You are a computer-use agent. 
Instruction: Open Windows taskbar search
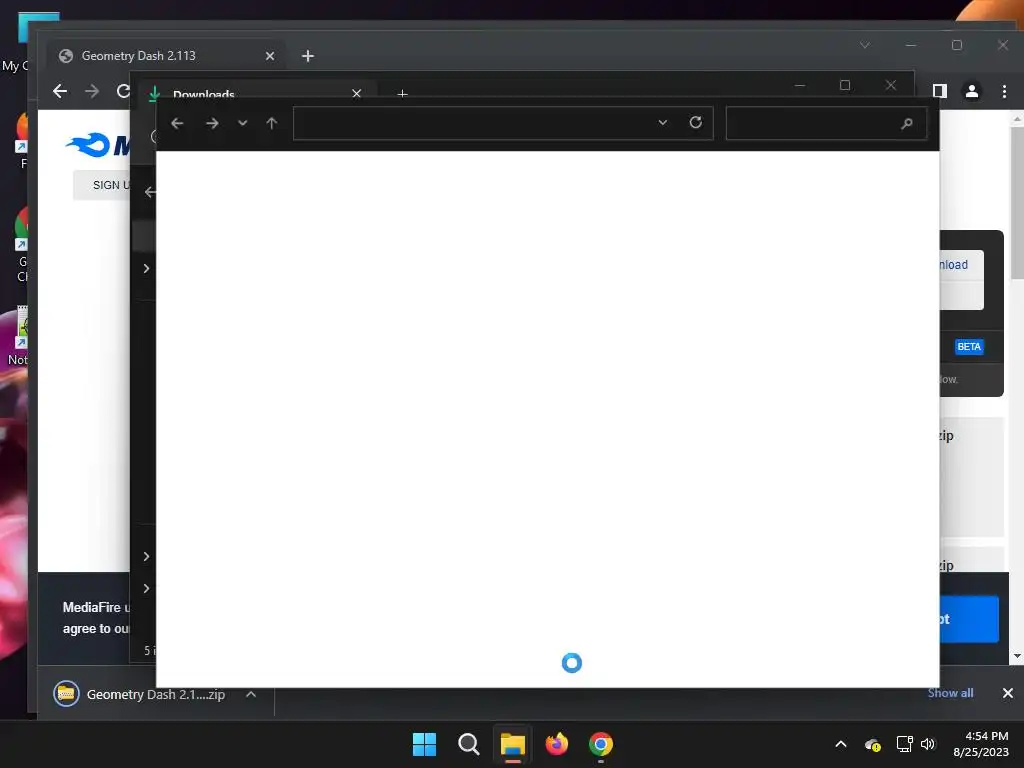coord(468,744)
